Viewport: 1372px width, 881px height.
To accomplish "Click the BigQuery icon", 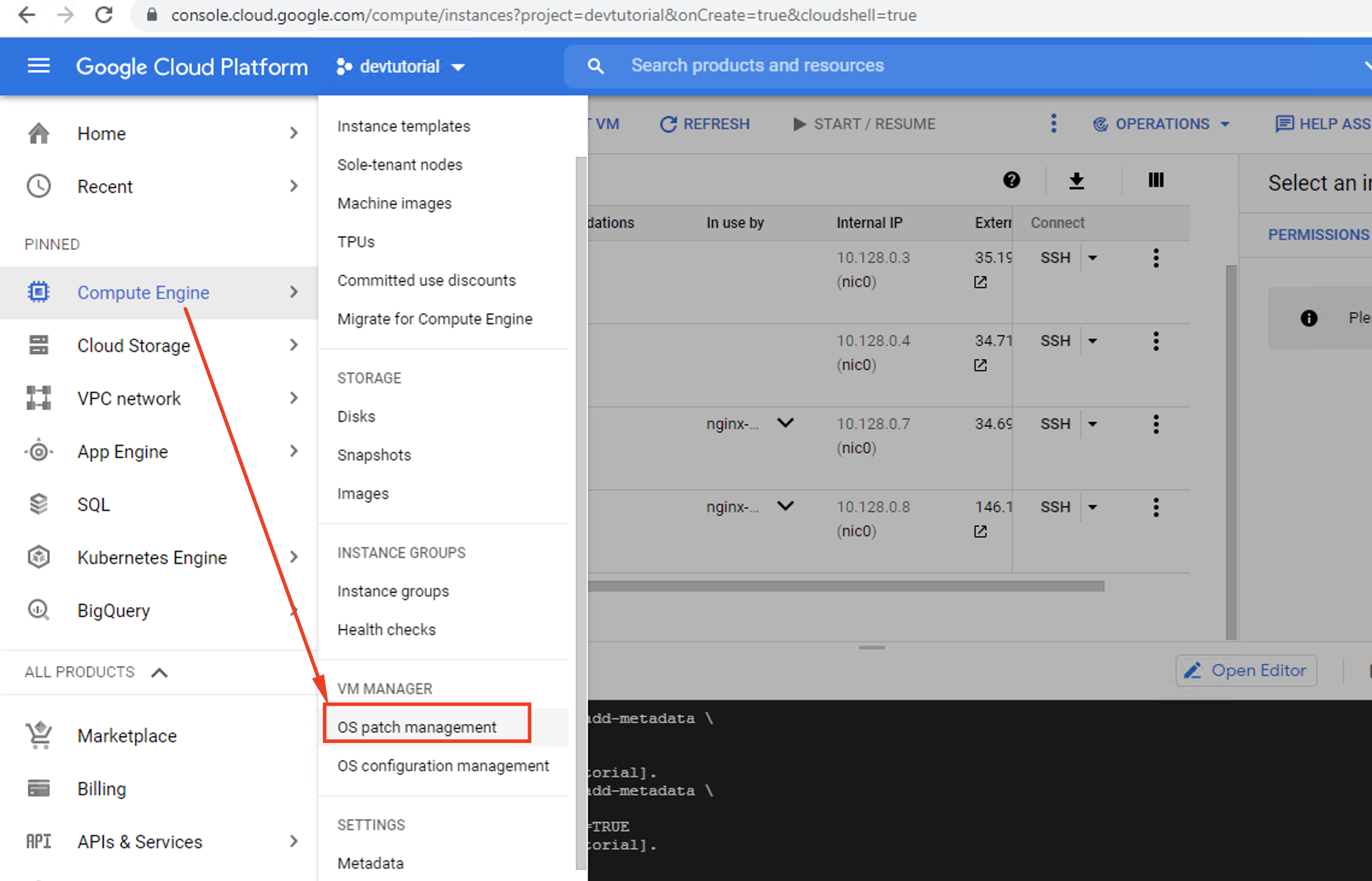I will tap(39, 610).
